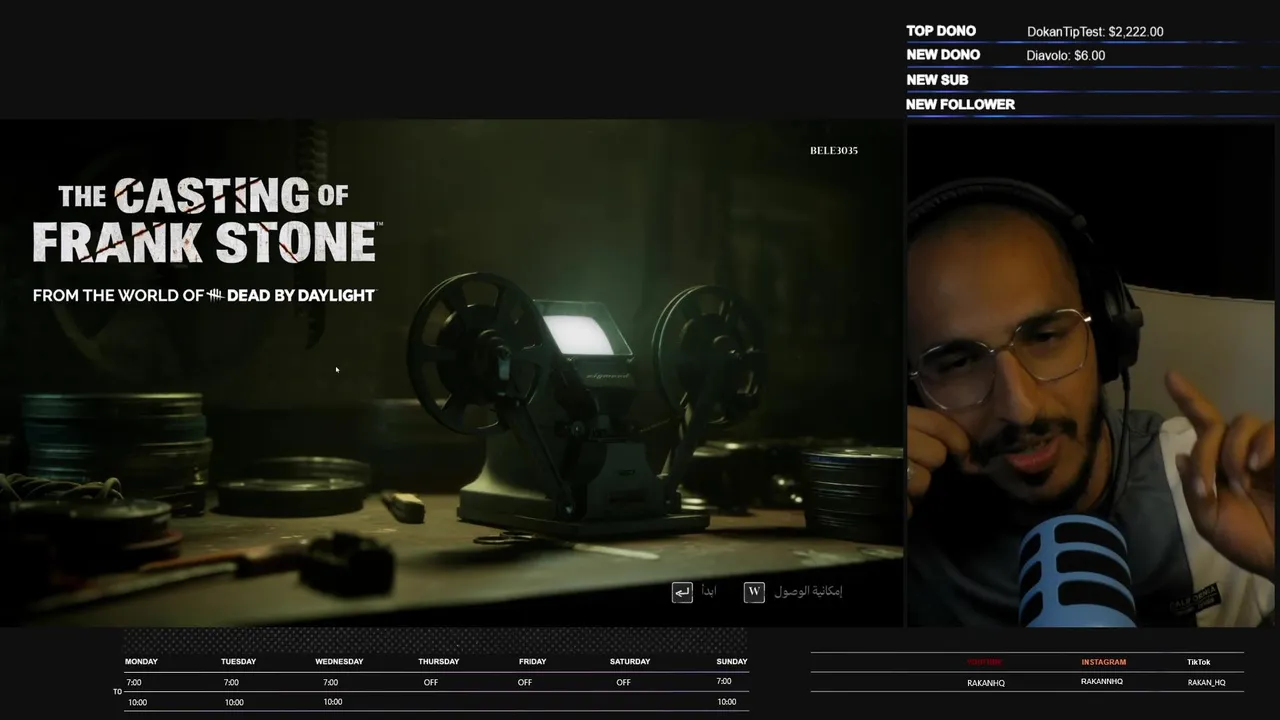Click the INSTAGRAM social label
Image resolution: width=1280 pixels, height=720 pixels.
click(x=1103, y=662)
